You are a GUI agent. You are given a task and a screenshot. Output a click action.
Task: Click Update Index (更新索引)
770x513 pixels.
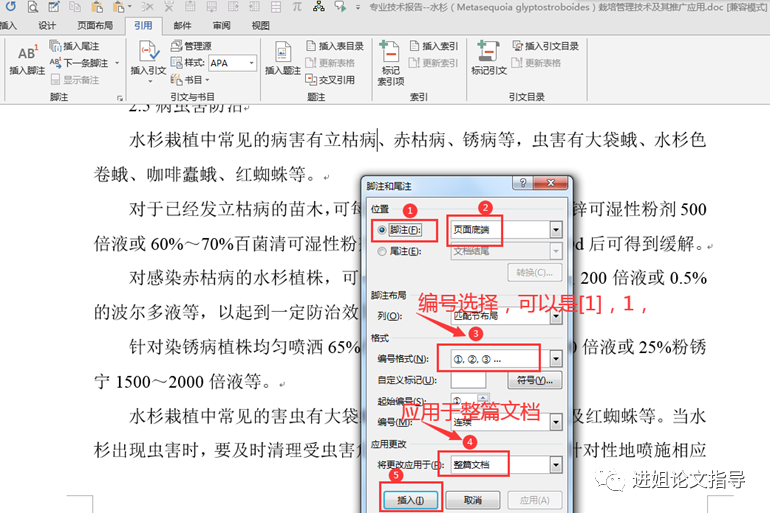pyautogui.click(x=434, y=63)
